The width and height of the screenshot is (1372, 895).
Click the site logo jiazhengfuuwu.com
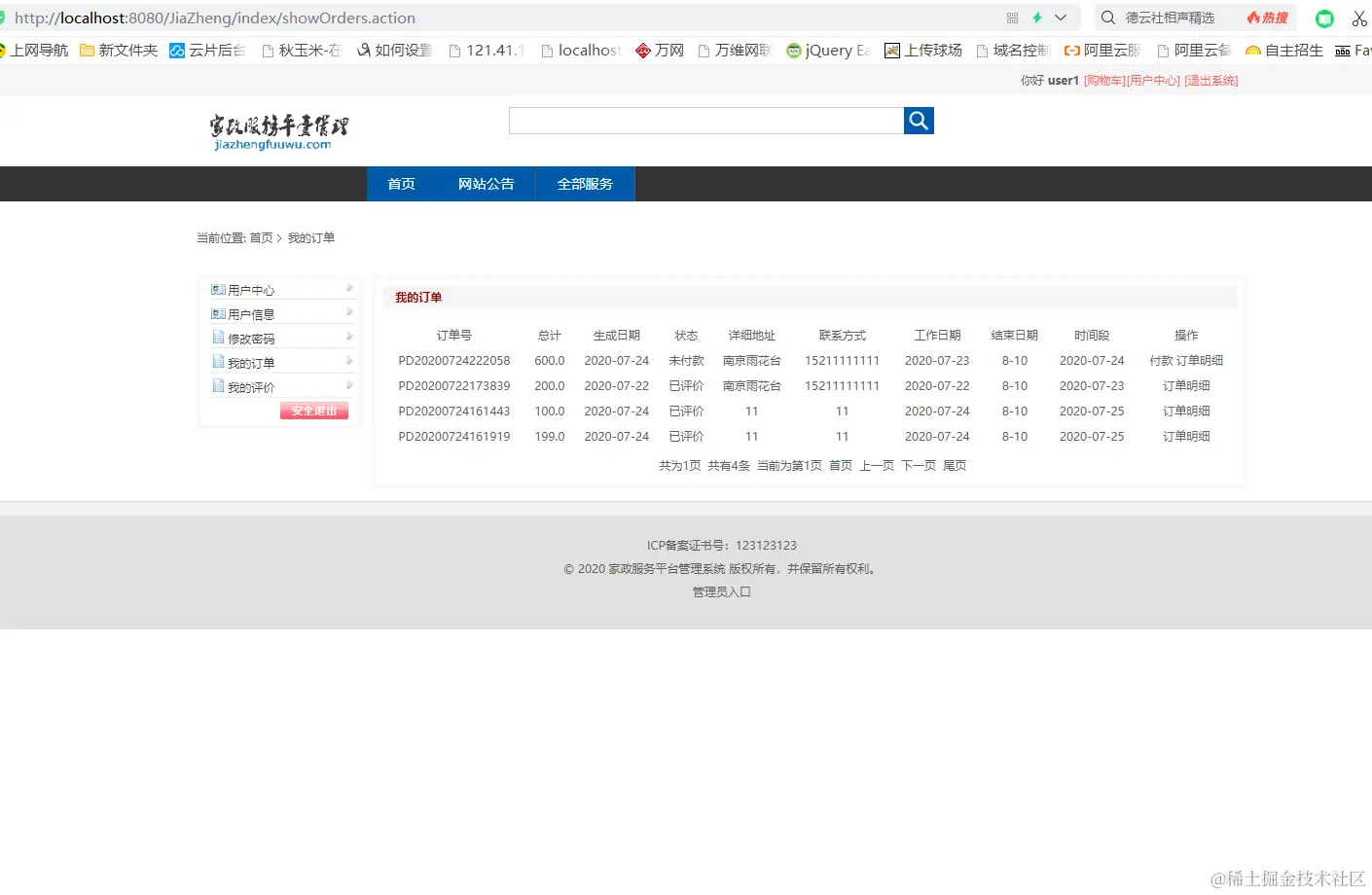278,132
